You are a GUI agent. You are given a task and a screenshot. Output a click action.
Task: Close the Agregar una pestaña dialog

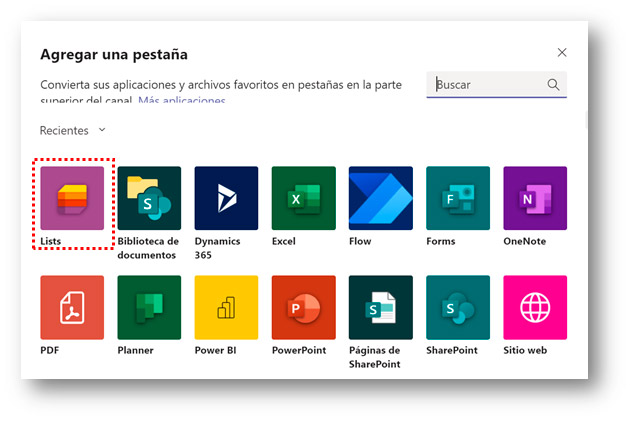coord(562,53)
